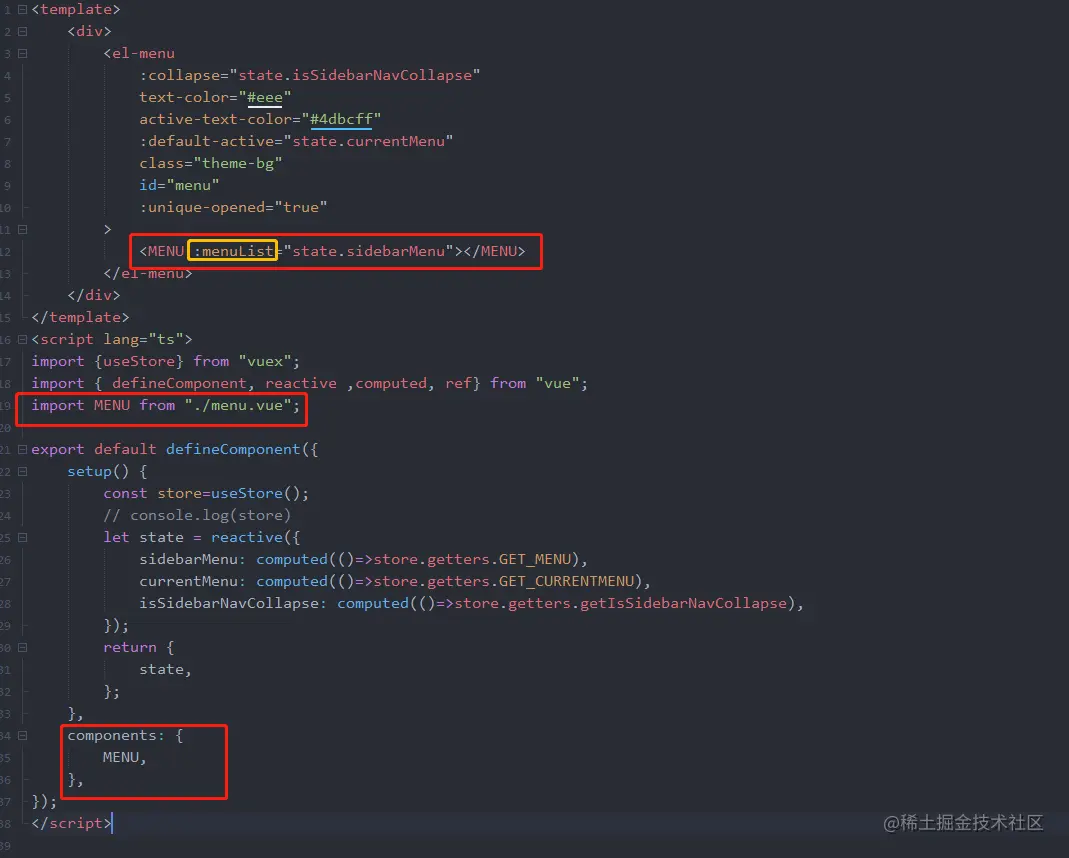Viewport: 1069px width, 858px height.
Task: Collapse the <script lang="ts"> block fold marker
Action: (22, 339)
